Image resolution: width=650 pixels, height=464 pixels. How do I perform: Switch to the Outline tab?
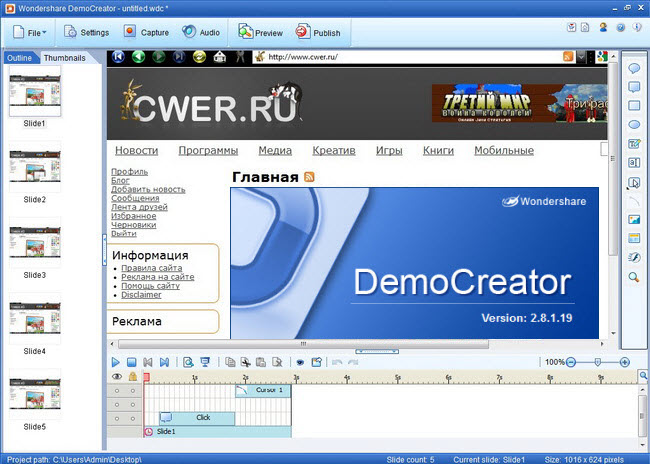click(x=20, y=58)
